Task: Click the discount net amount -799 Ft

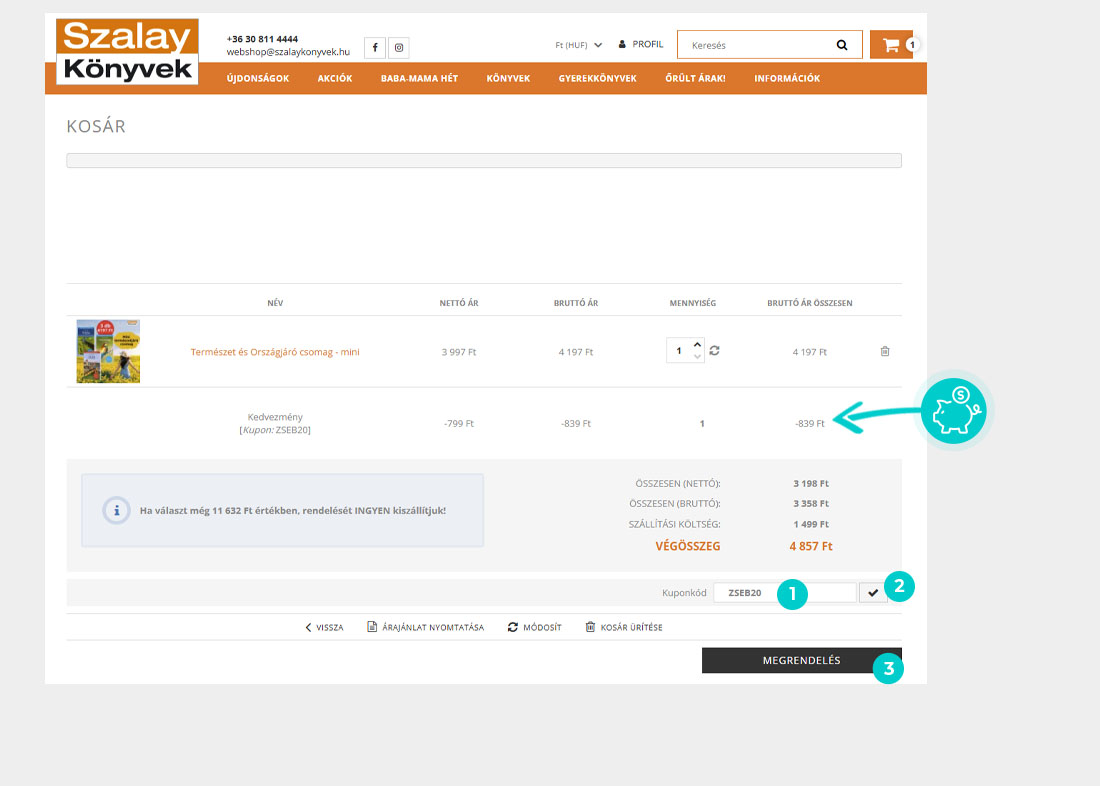Action: click(x=459, y=424)
